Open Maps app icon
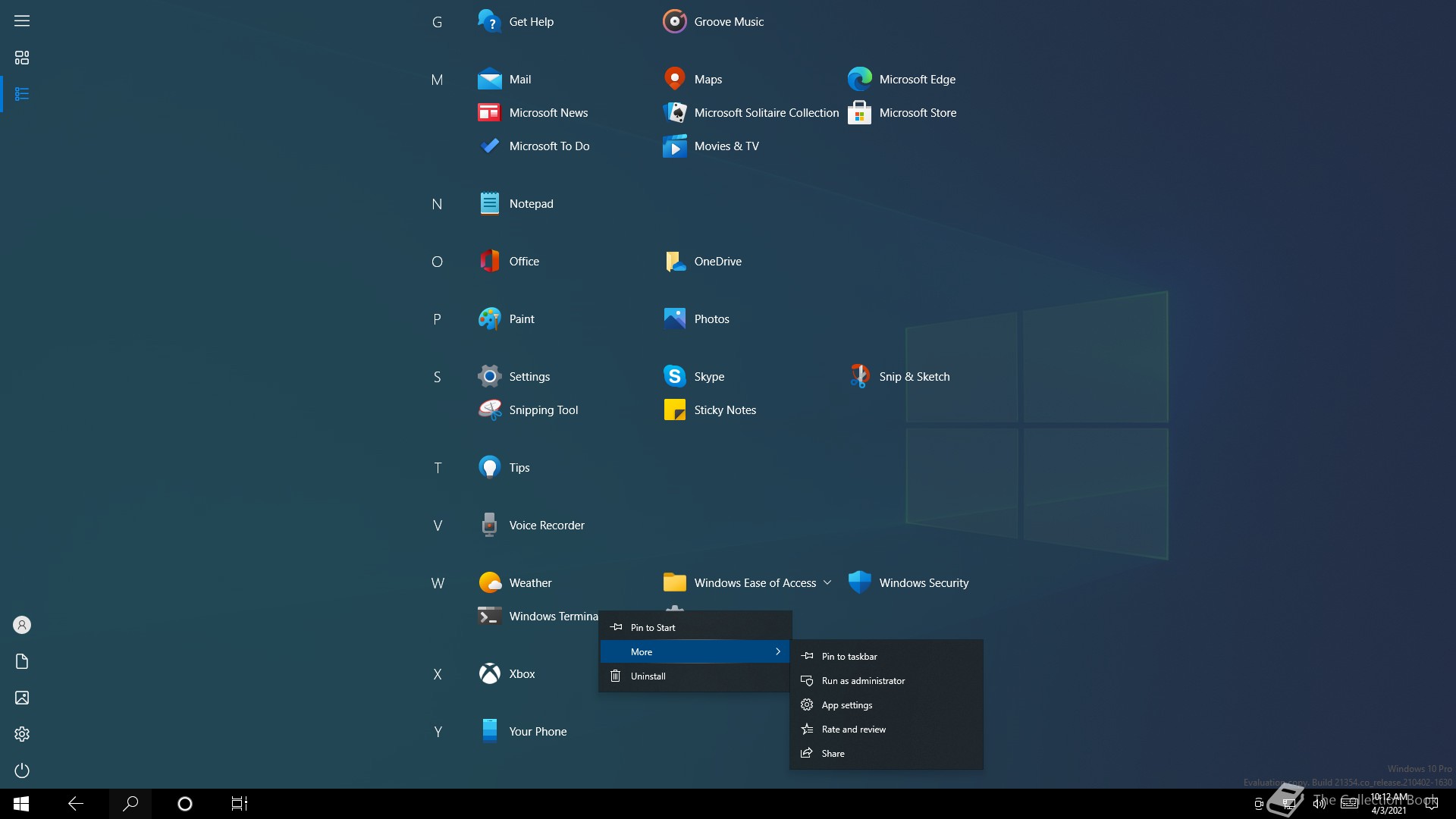The image size is (1456, 819). [x=674, y=79]
